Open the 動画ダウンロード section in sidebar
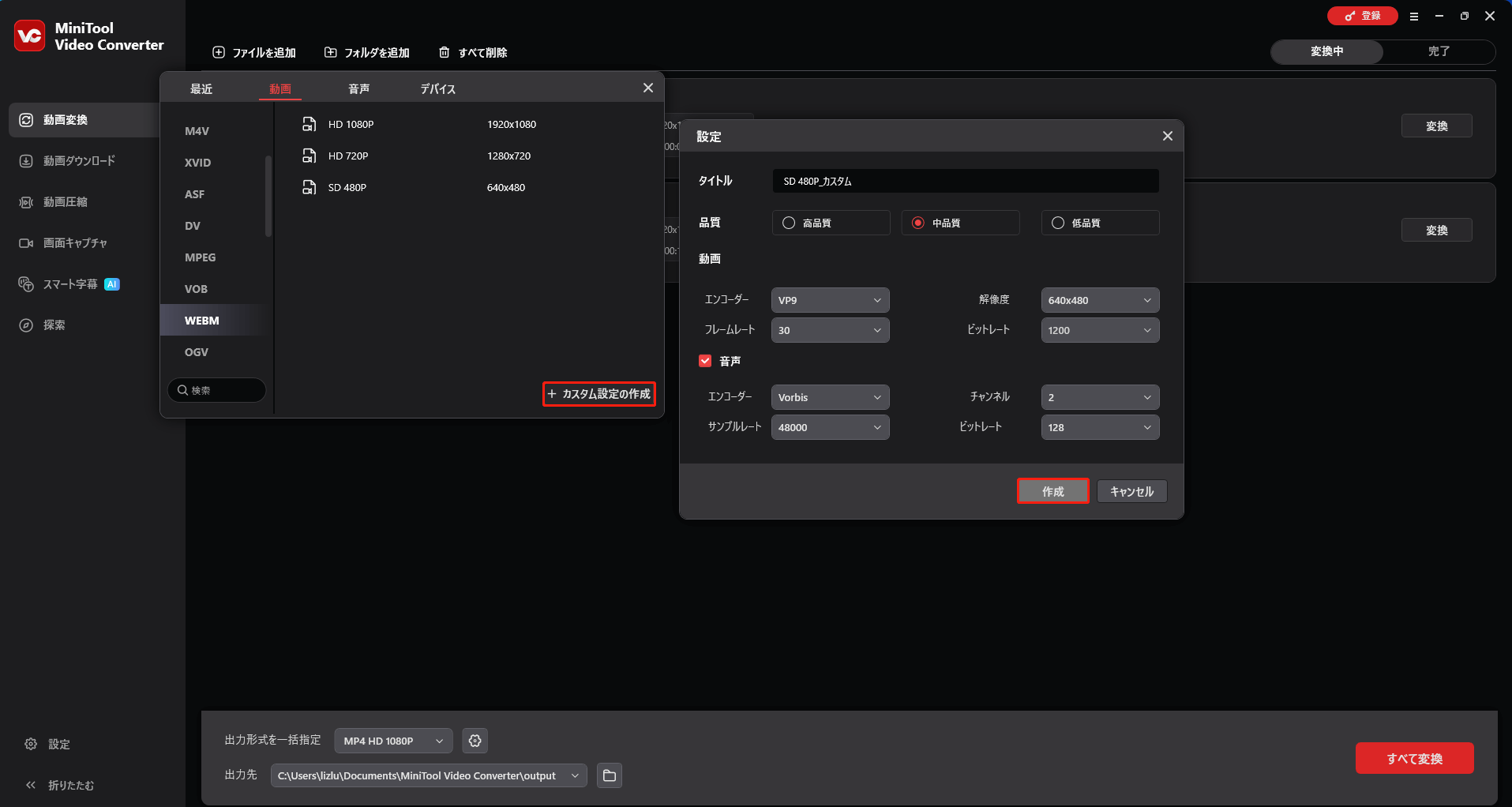1512x807 pixels. (73, 160)
